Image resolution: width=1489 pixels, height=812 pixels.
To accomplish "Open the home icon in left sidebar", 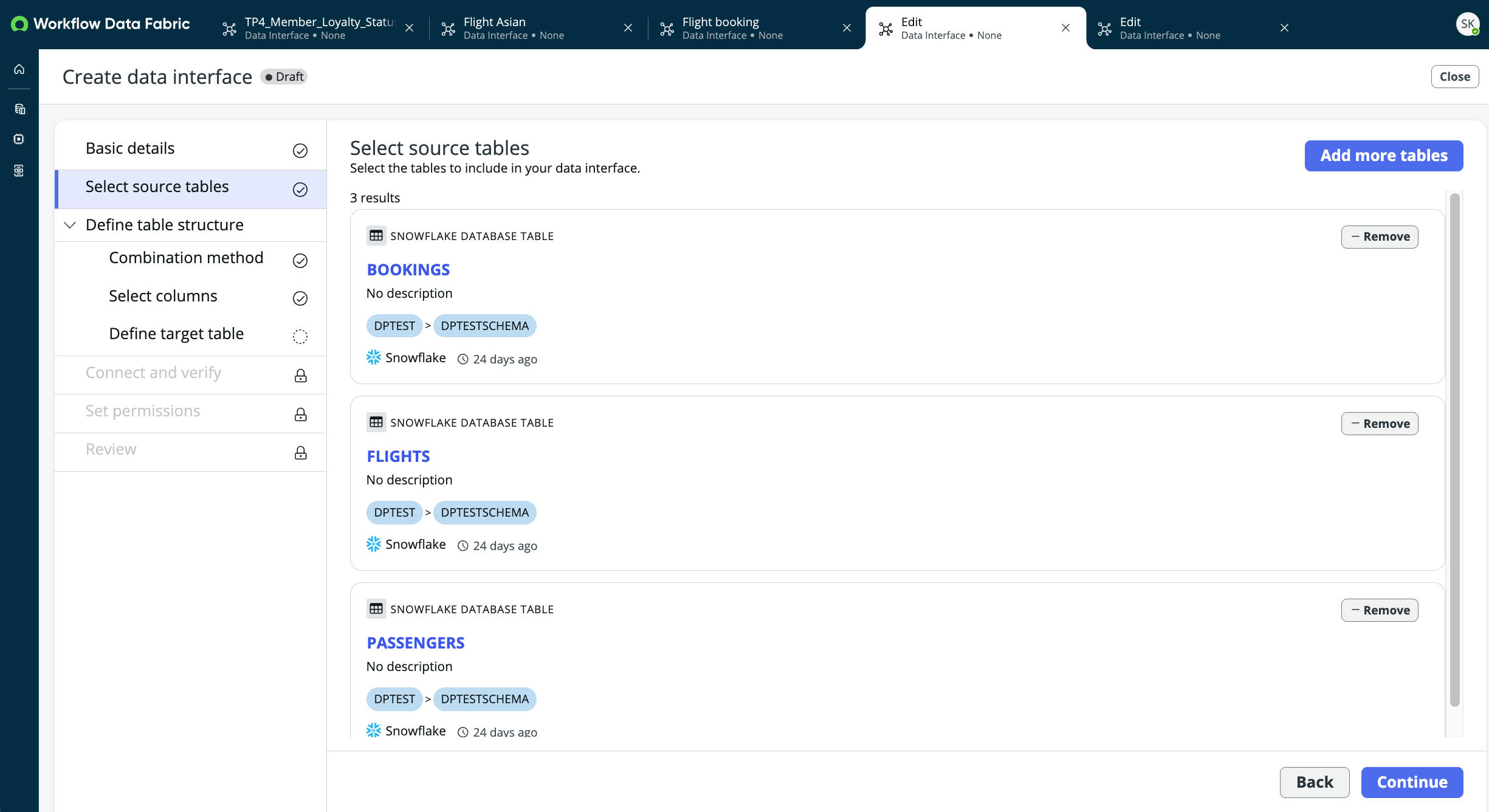I will pos(19,69).
